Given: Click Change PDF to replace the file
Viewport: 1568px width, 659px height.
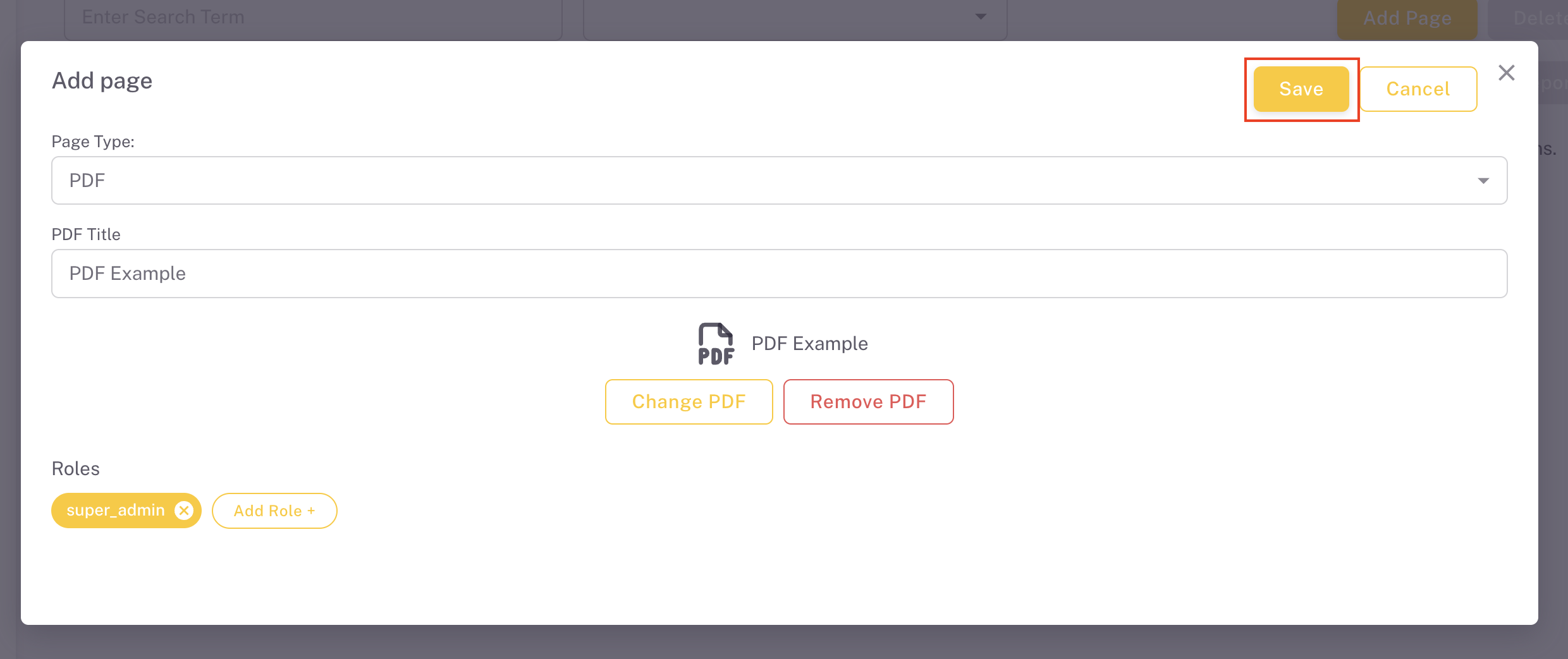Looking at the screenshot, I should pyautogui.click(x=689, y=401).
